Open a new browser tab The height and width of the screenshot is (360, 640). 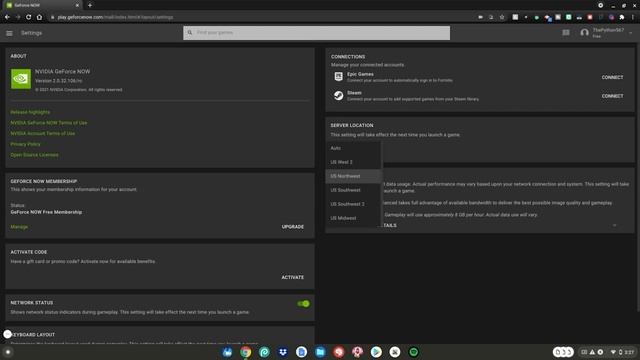[90, 5]
